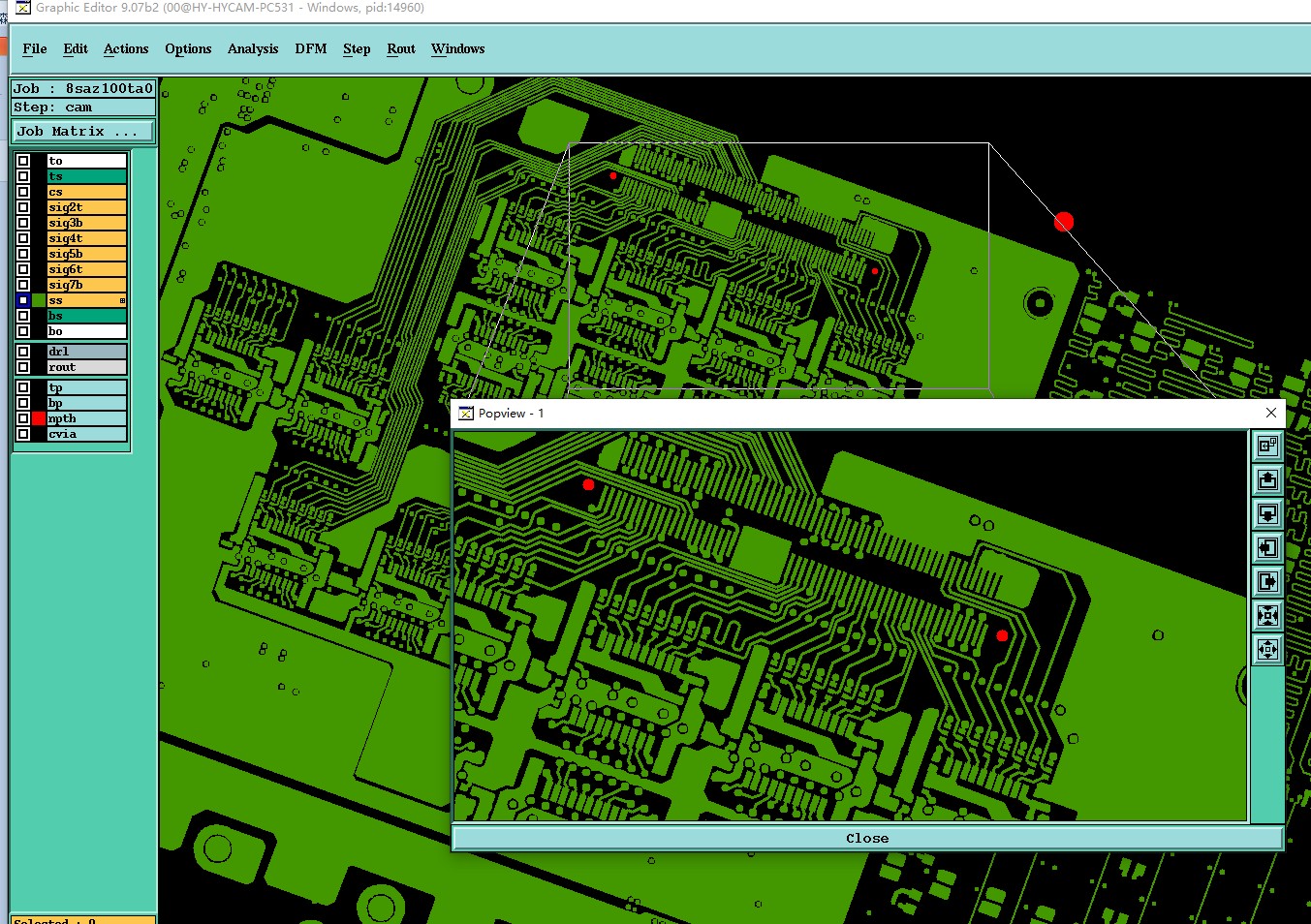
Task: Pan the Popview right
Action: click(x=1267, y=581)
